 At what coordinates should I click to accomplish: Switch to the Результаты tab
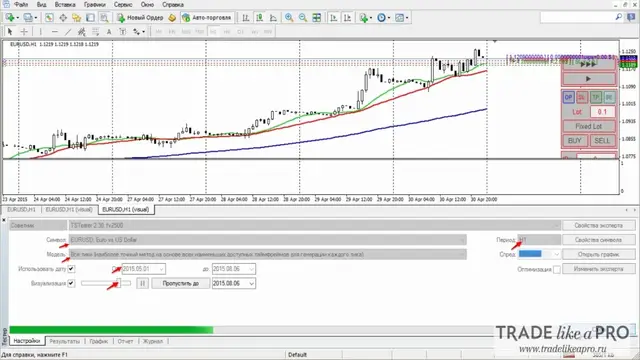click(64, 341)
